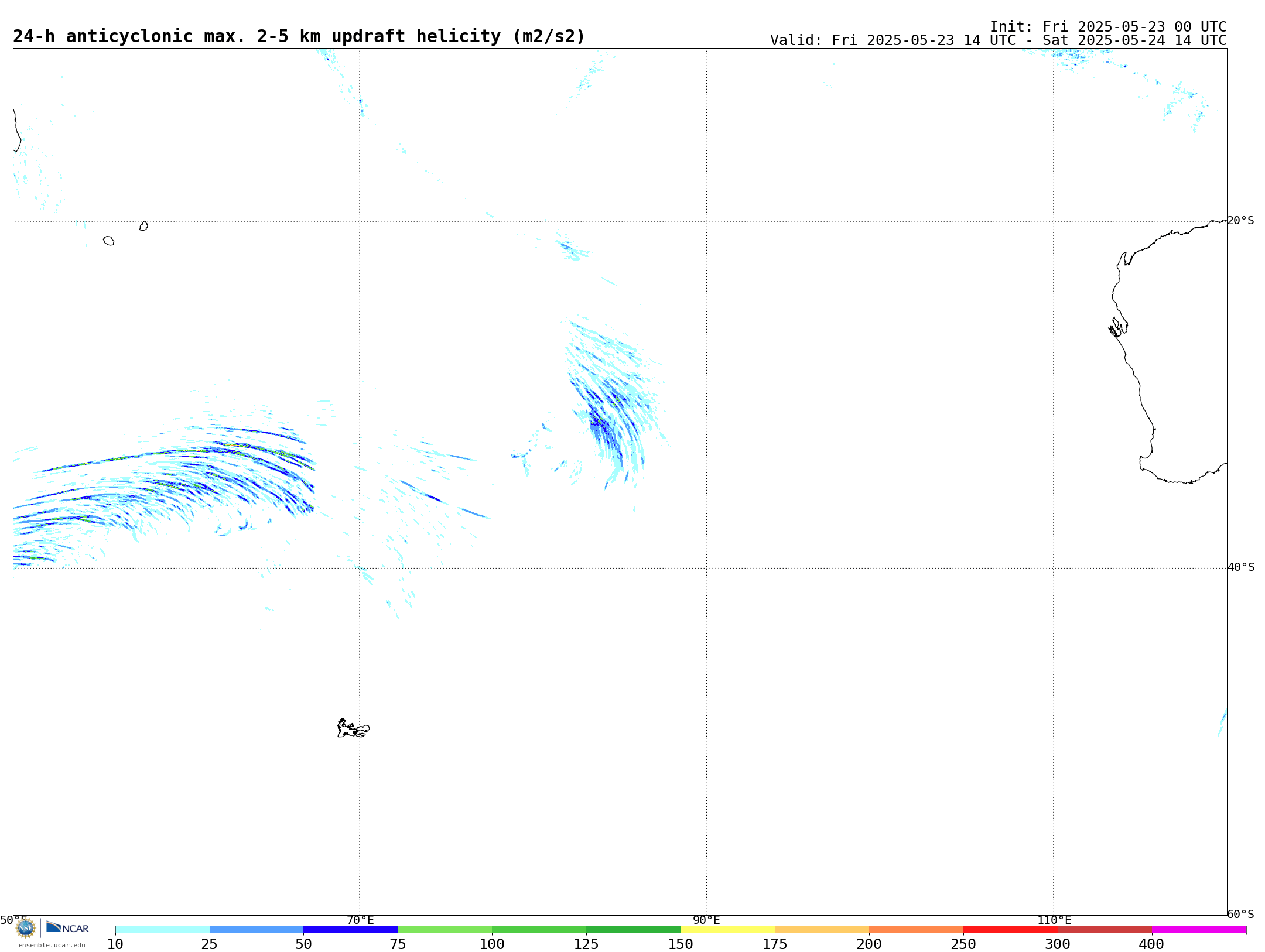Click the 70°E longitude label
This screenshot has height=952, width=1265.
point(360,920)
